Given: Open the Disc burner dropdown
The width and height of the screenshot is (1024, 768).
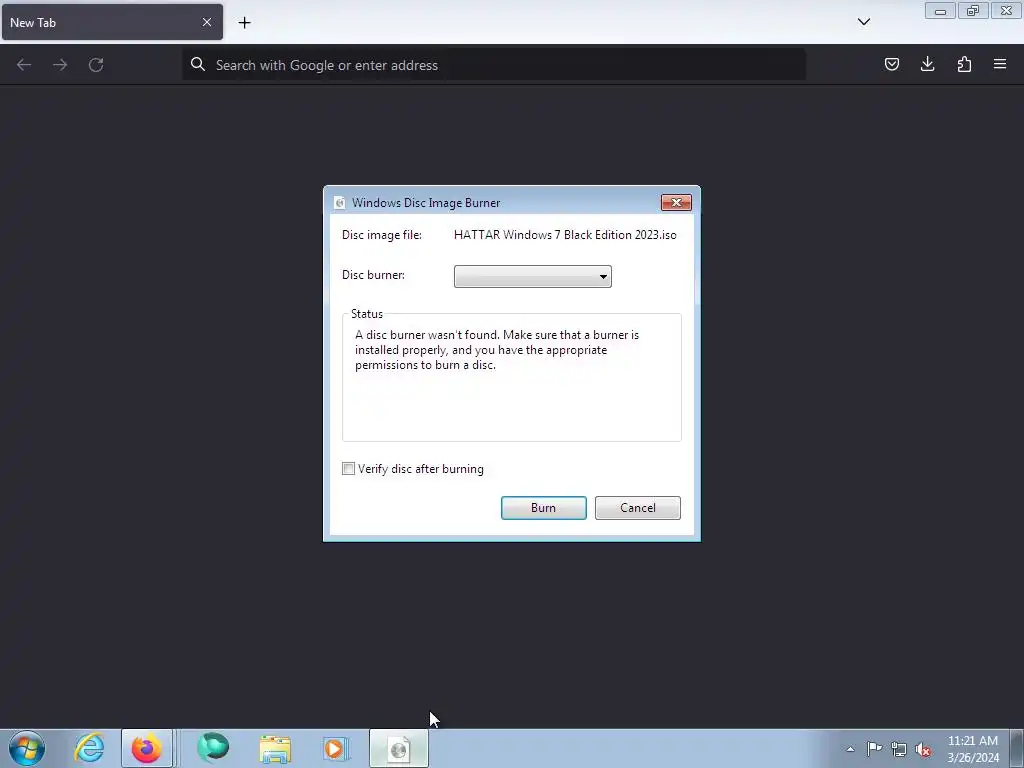Looking at the screenshot, I should 532,276.
